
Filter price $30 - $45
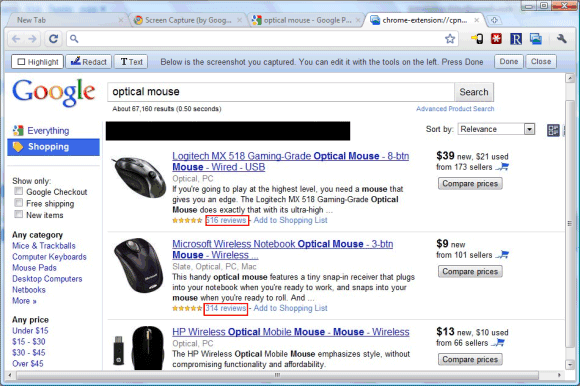[28, 353]
